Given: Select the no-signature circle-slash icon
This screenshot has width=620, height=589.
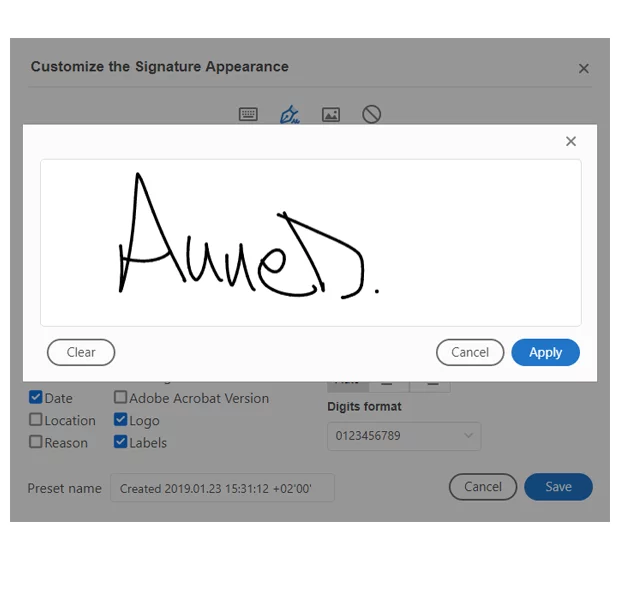Looking at the screenshot, I should coord(371,114).
